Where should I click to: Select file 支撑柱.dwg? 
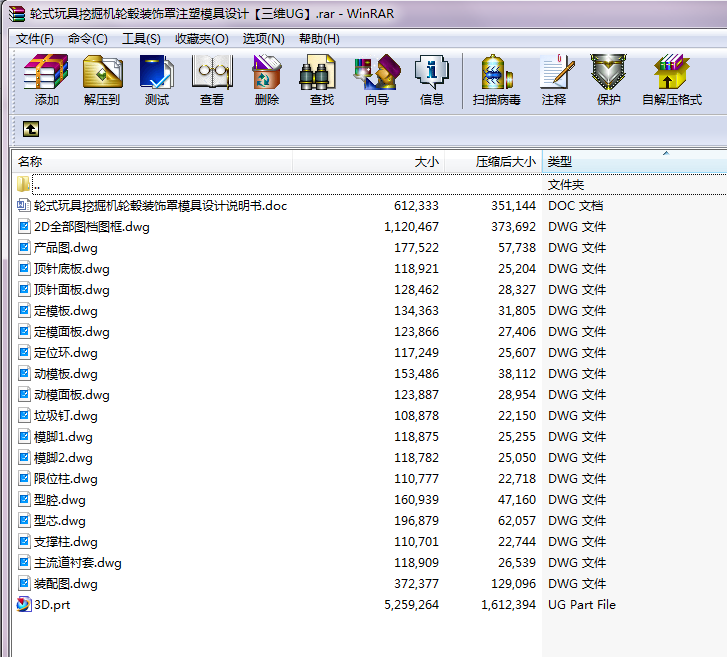click(x=65, y=542)
